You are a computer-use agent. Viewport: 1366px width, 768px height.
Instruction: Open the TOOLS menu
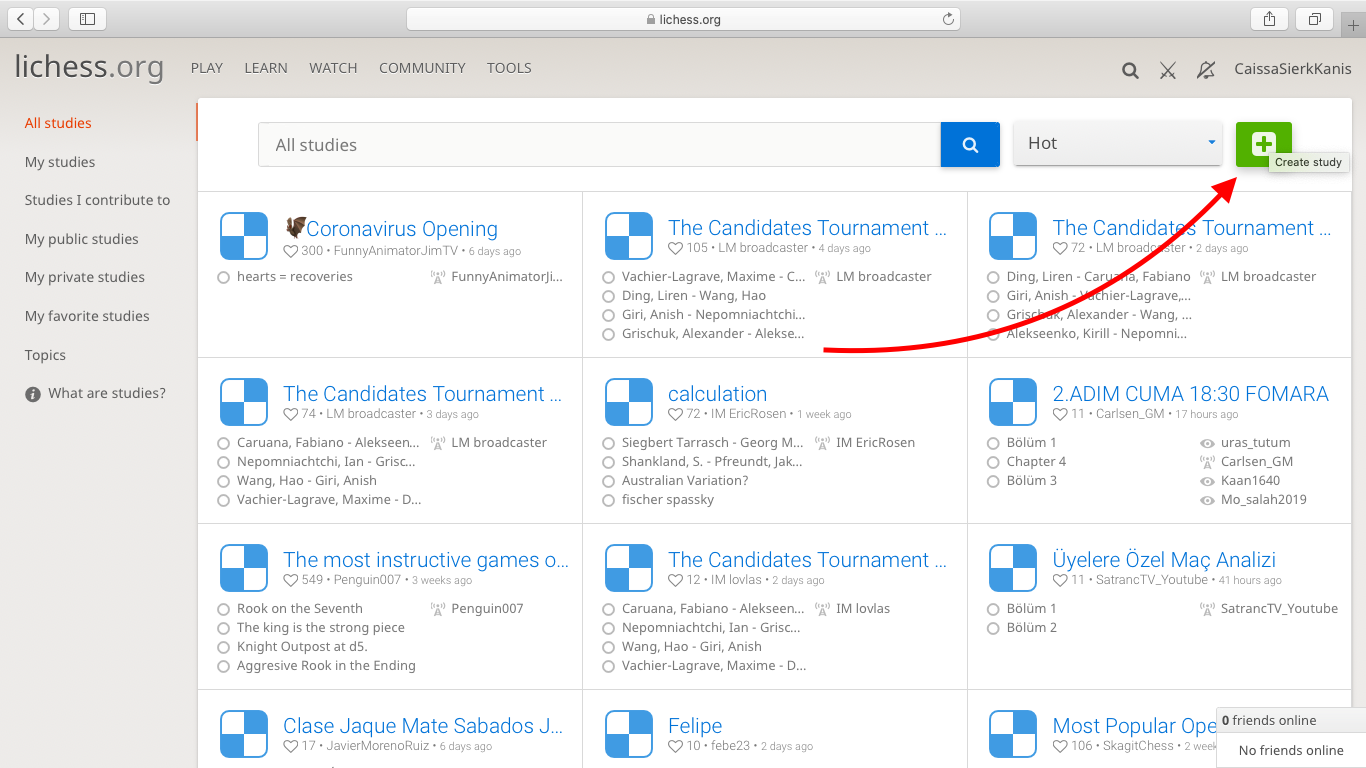(x=509, y=68)
